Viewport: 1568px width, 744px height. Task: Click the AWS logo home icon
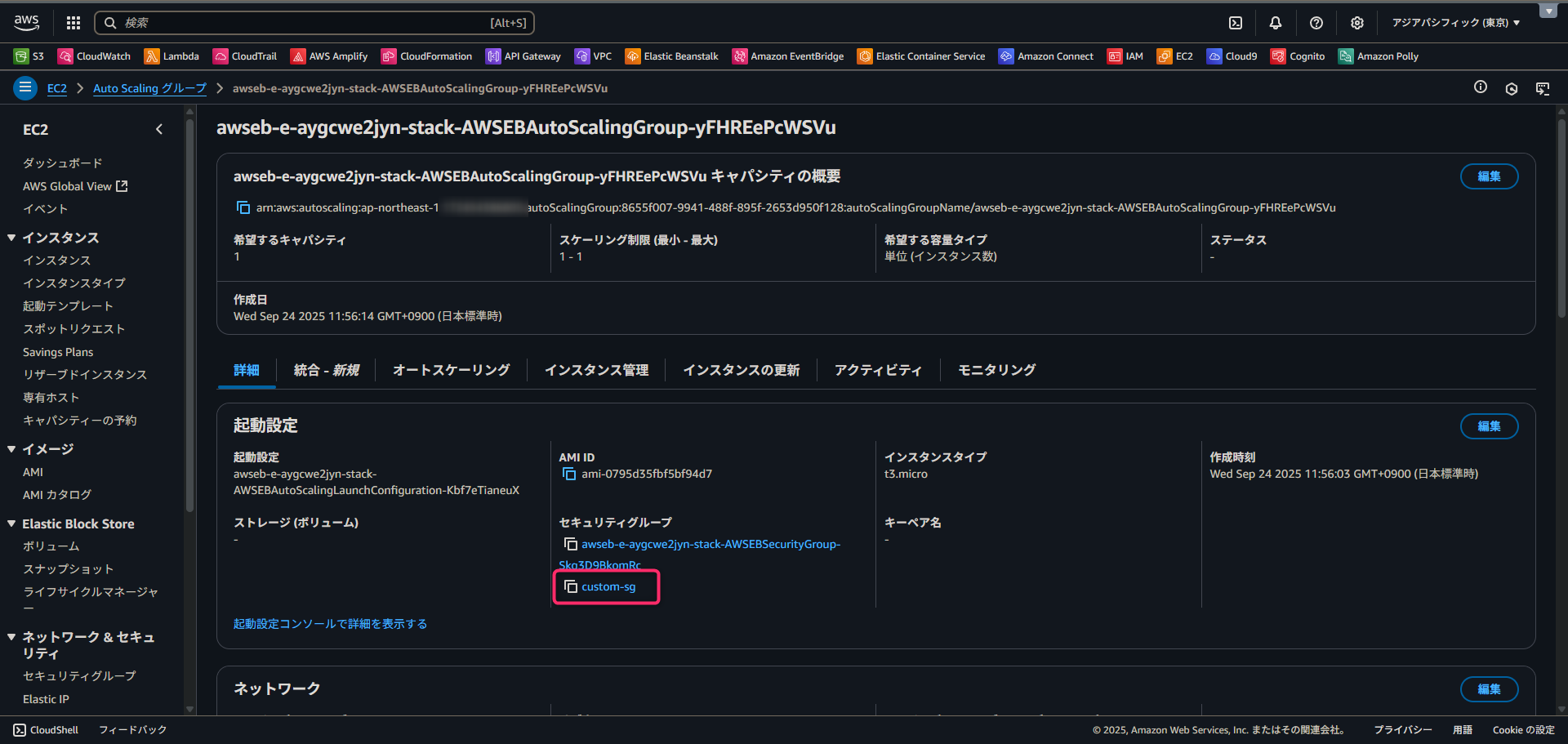(x=26, y=23)
